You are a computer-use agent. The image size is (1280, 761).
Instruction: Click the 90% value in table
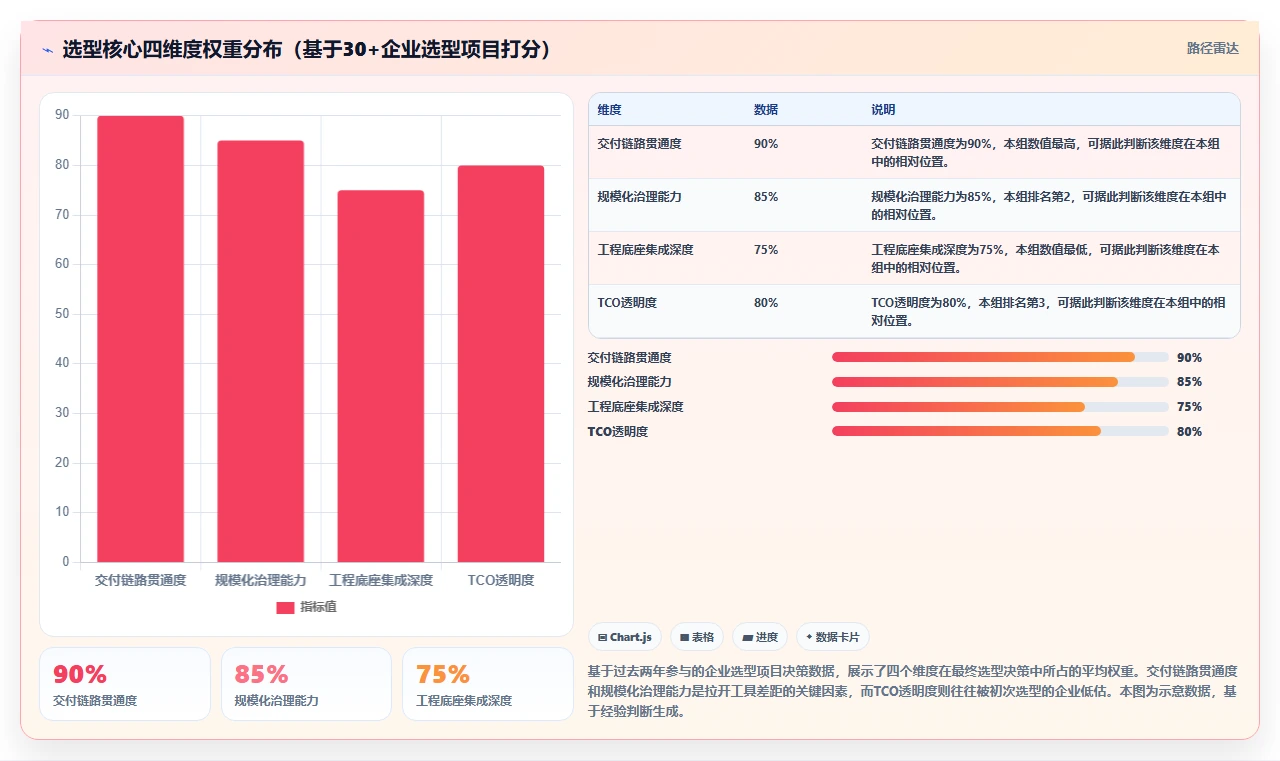(x=765, y=144)
